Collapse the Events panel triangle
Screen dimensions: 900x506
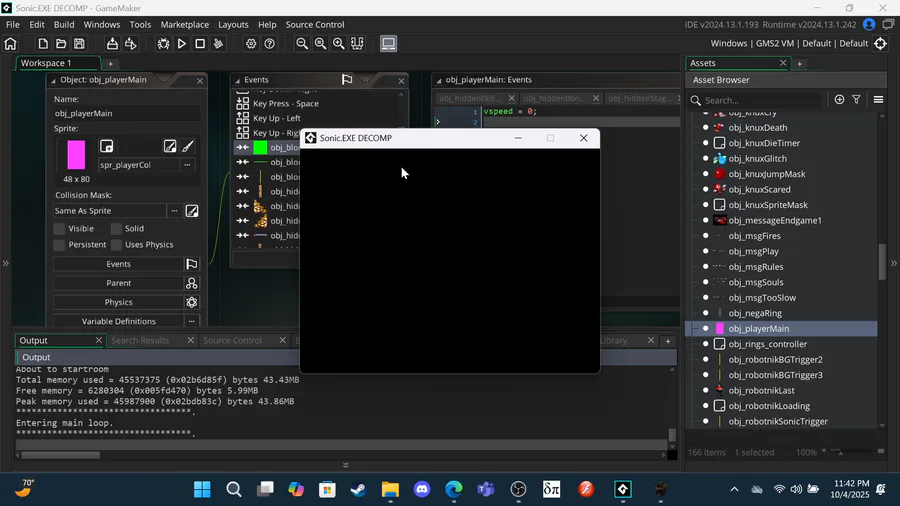(x=237, y=80)
